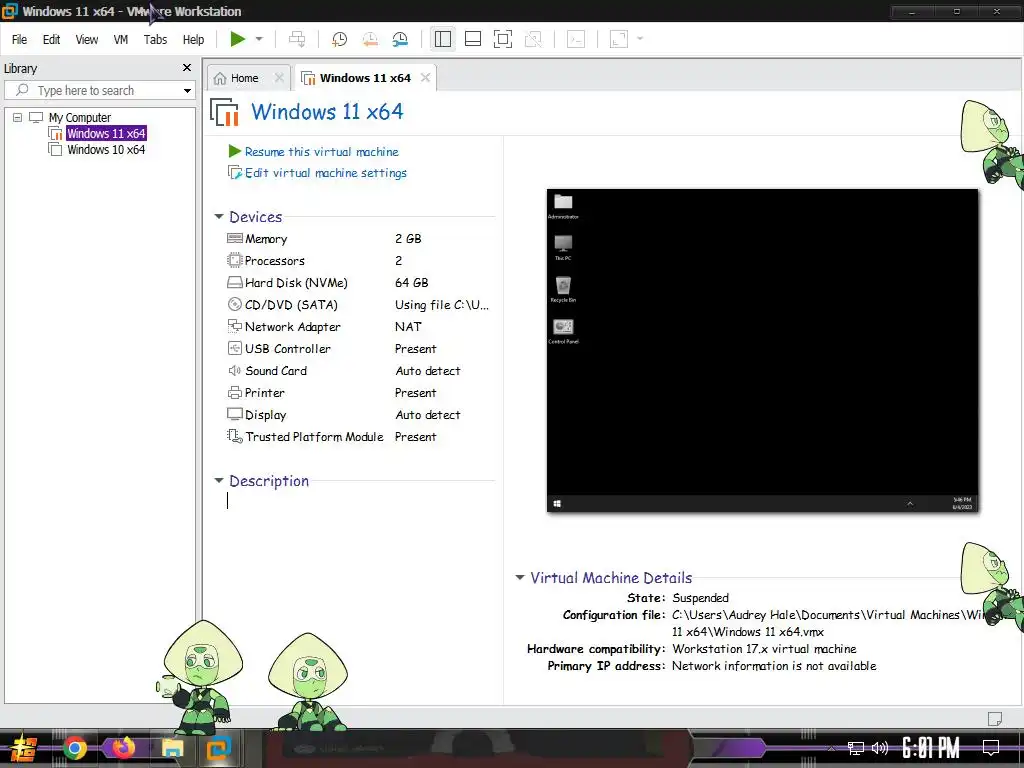Viewport: 1024px width, 768px height.
Task: Click the stretch guest display icon
Action: coord(618,39)
